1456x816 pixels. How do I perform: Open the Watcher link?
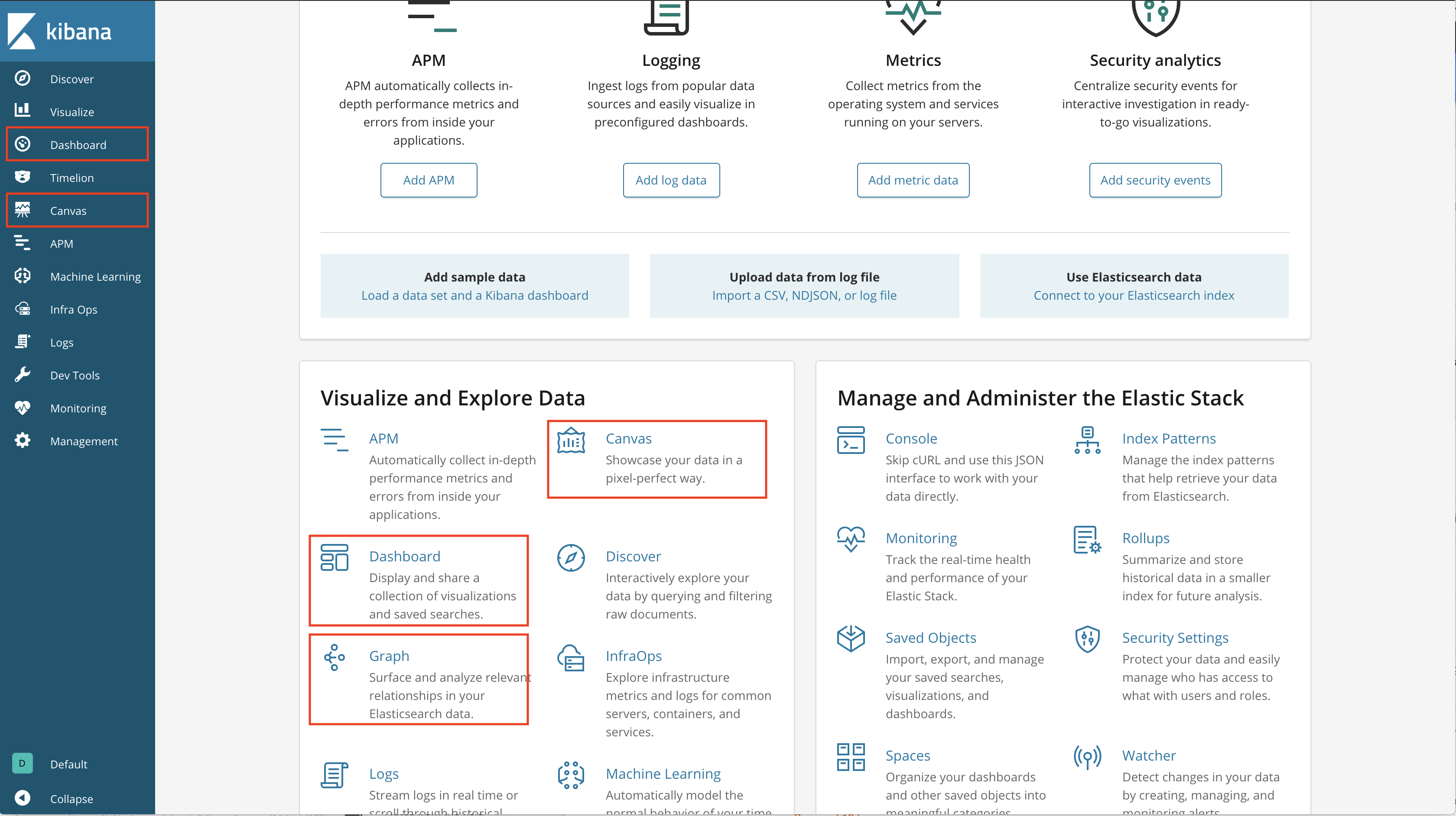tap(1148, 755)
